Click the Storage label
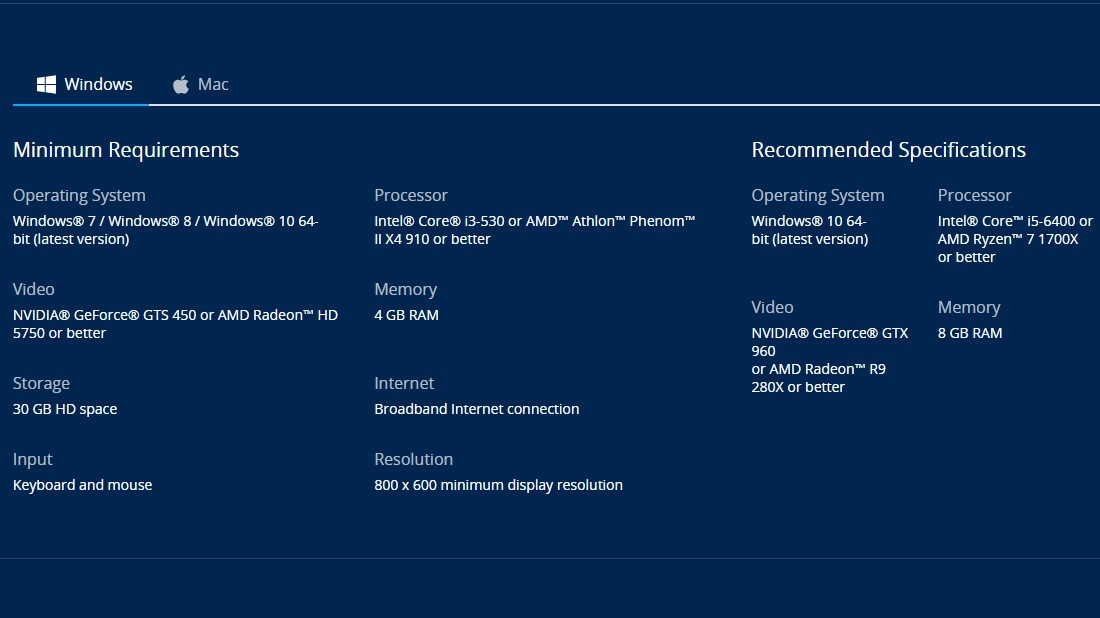Image resolution: width=1100 pixels, height=618 pixels. coord(41,384)
